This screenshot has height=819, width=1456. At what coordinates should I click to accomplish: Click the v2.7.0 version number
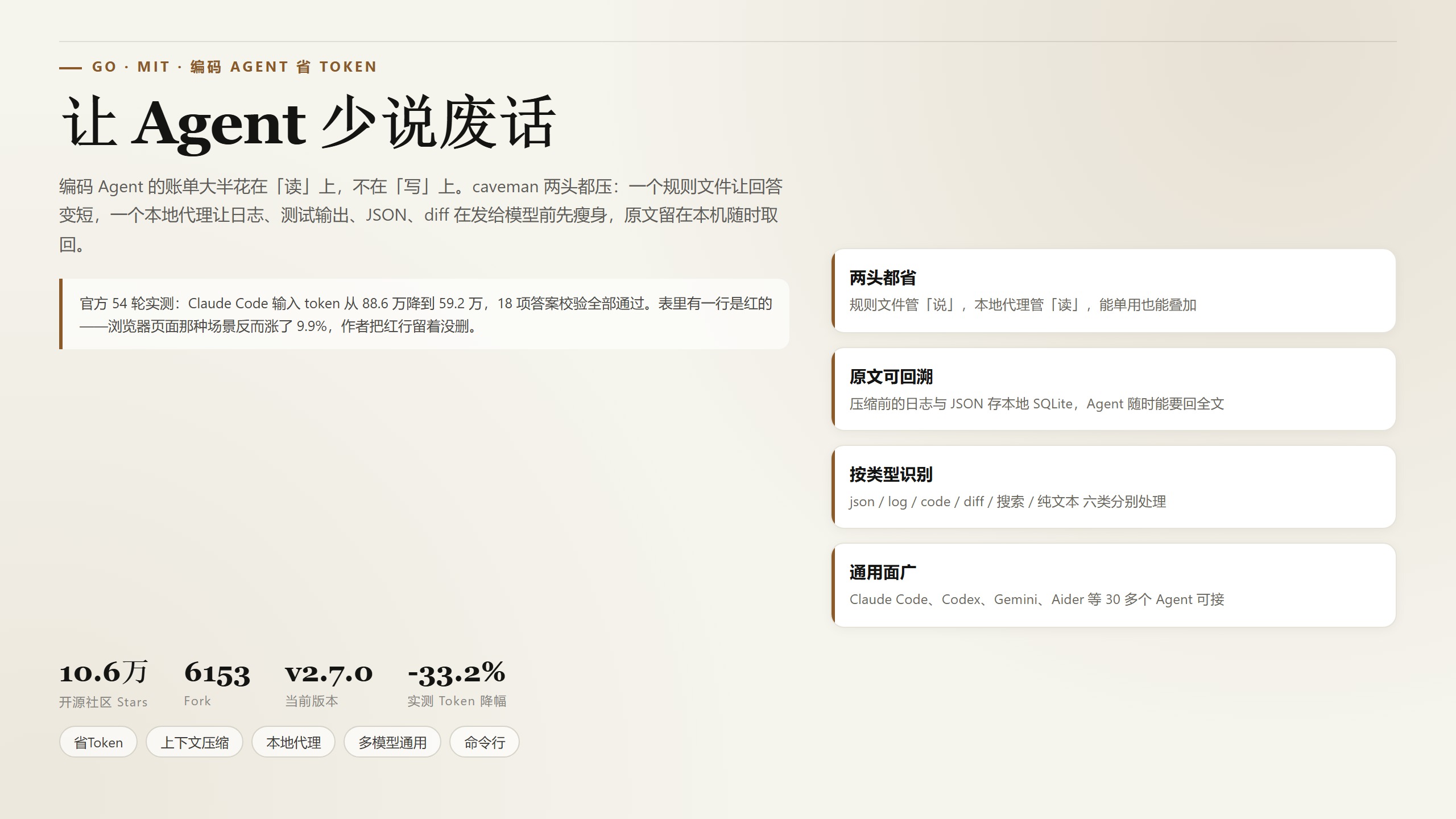click(329, 673)
